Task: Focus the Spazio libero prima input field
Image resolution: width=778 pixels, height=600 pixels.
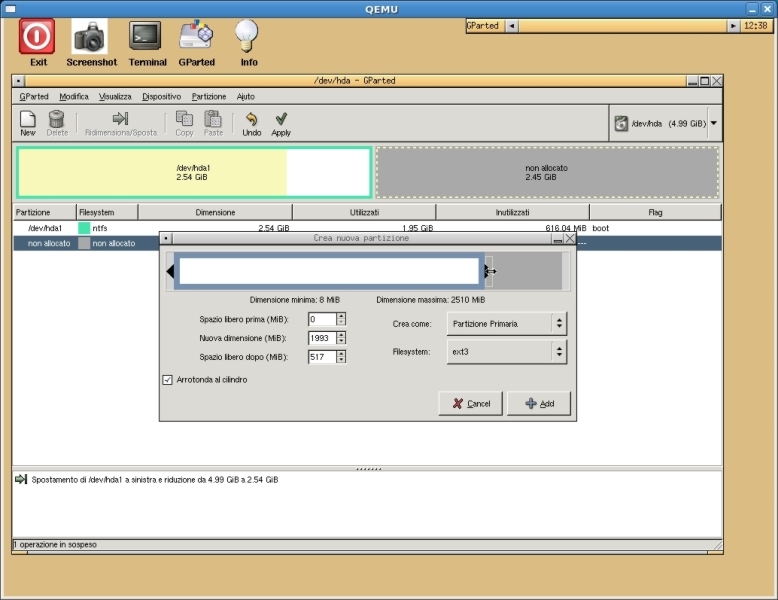Action: coord(322,319)
